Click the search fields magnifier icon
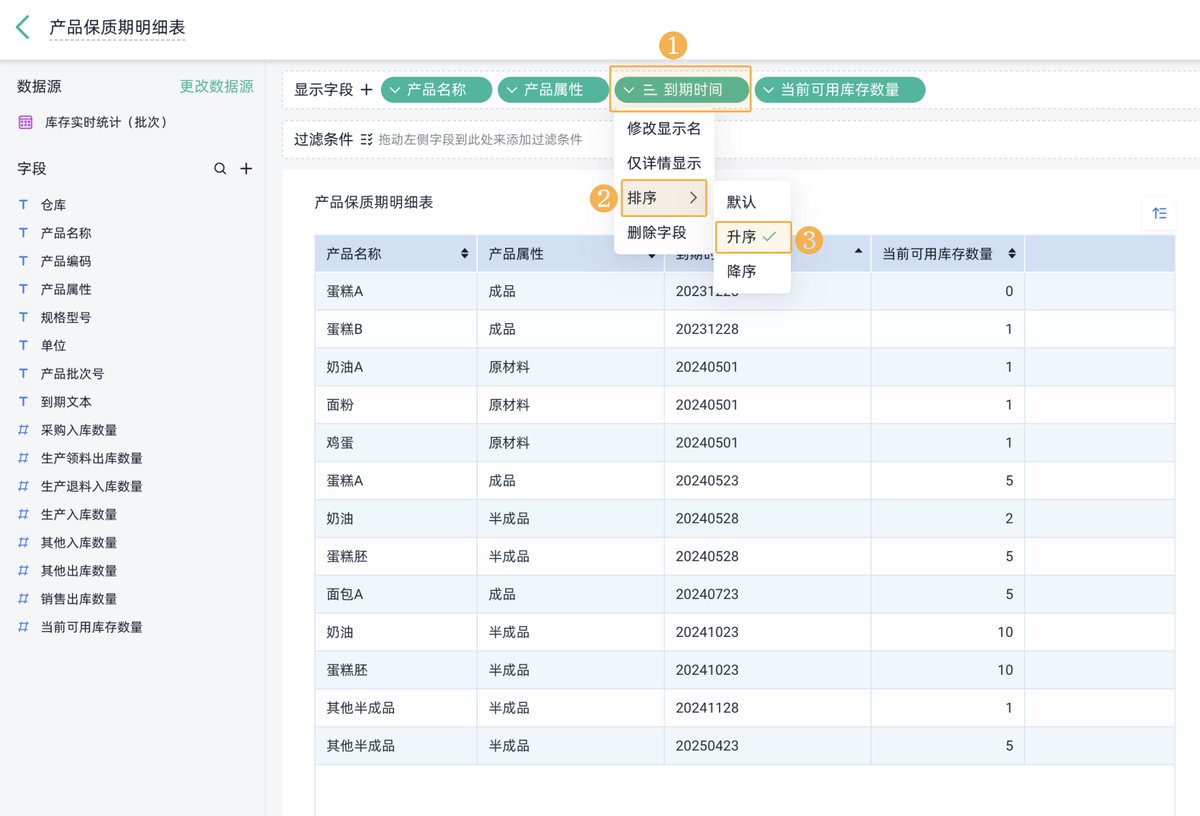The width and height of the screenshot is (1200, 816). click(220, 169)
